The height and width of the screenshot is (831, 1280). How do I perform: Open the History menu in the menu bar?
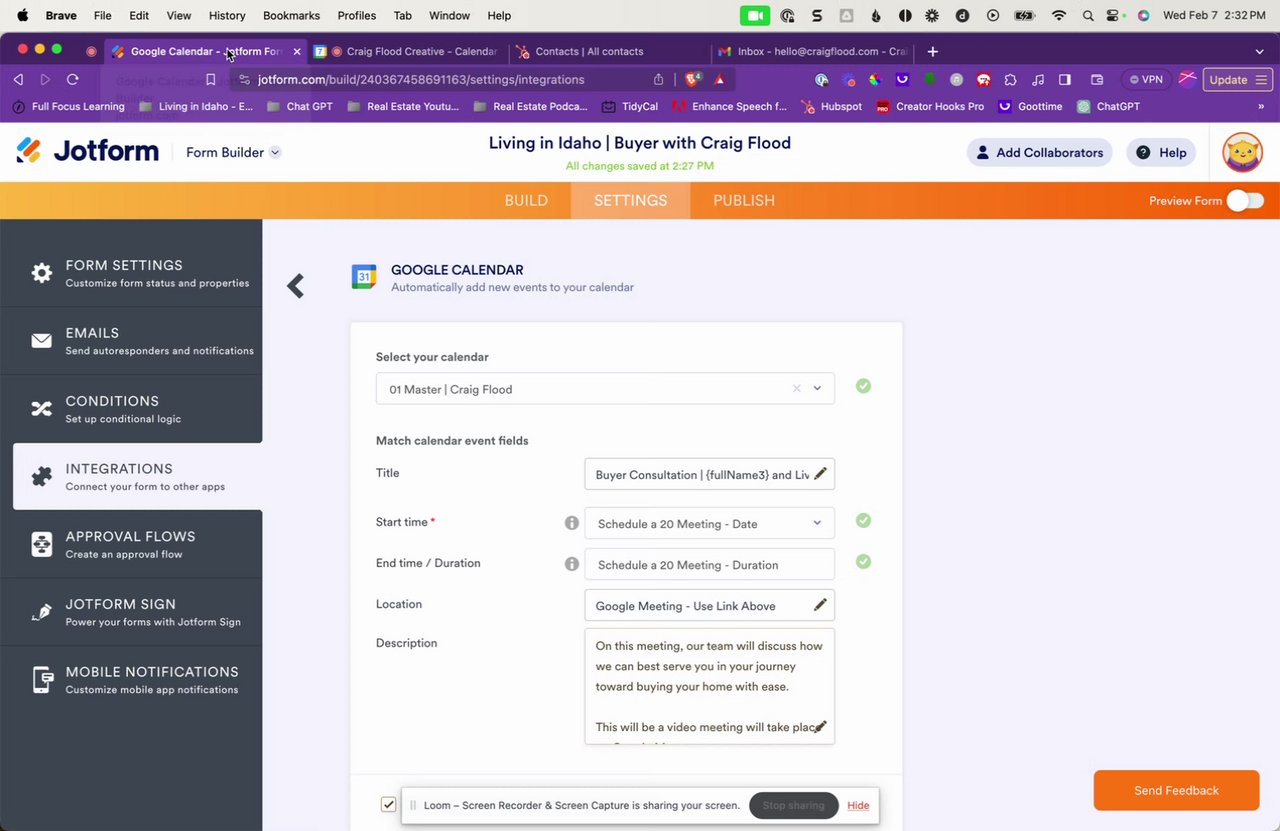[x=227, y=15]
